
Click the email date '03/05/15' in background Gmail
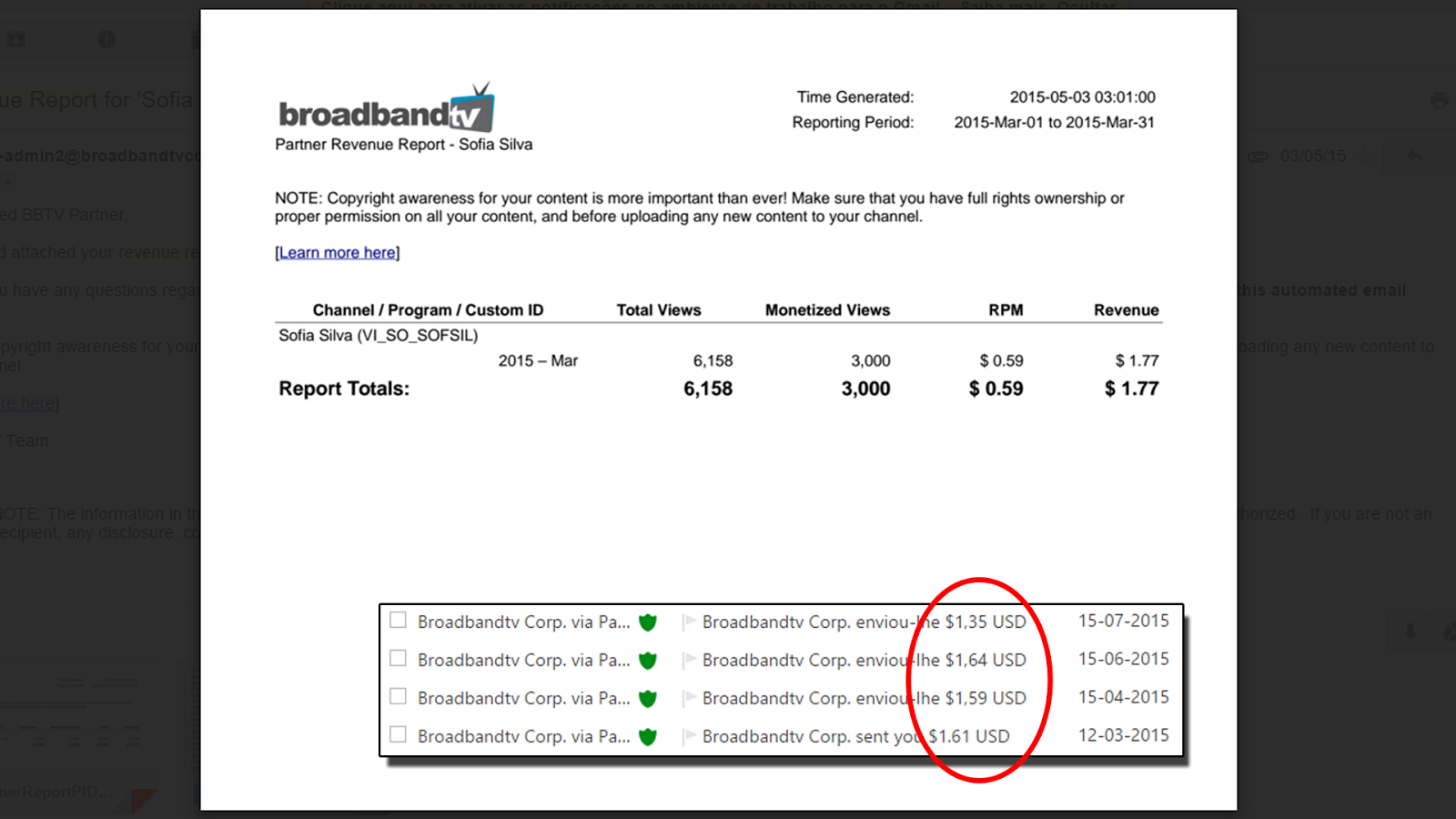coord(1312,157)
